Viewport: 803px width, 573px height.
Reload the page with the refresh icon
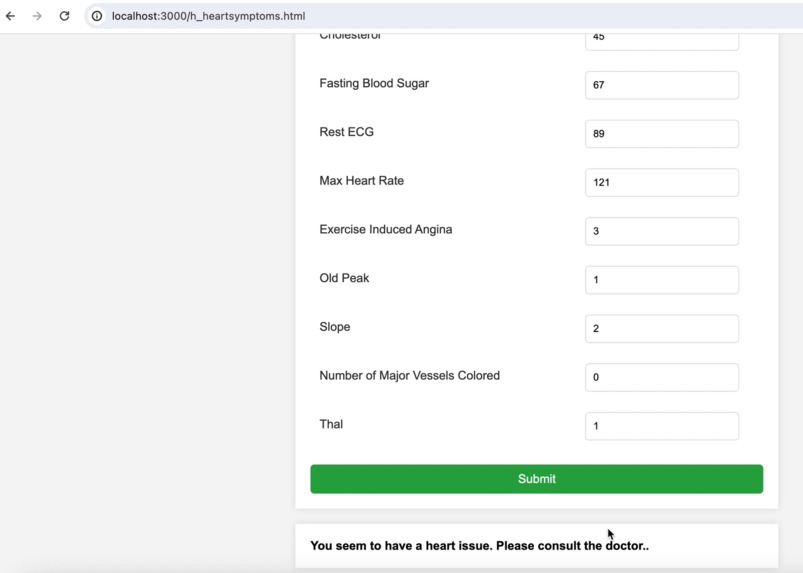(64, 16)
